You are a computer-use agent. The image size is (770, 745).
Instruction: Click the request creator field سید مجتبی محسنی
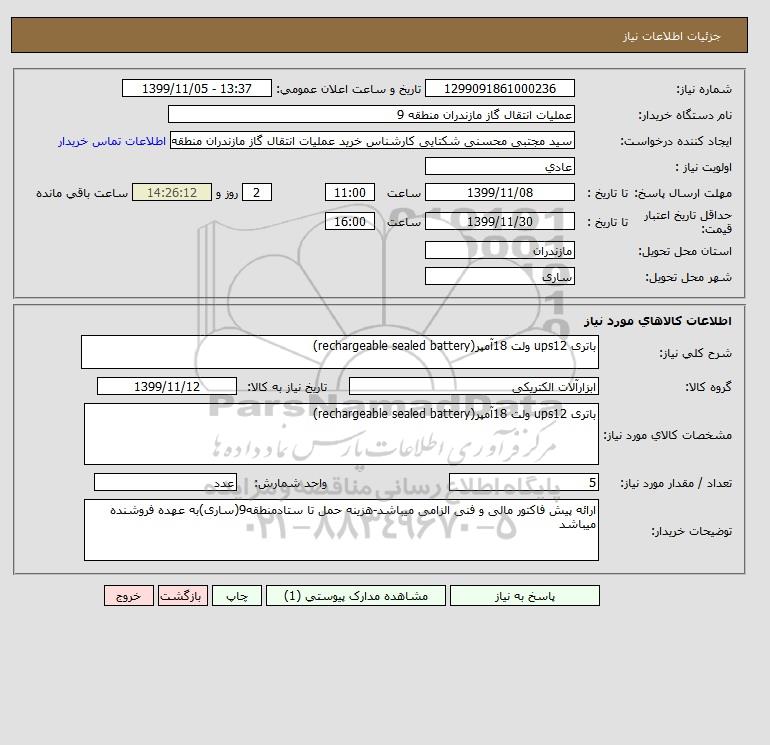[372, 140]
